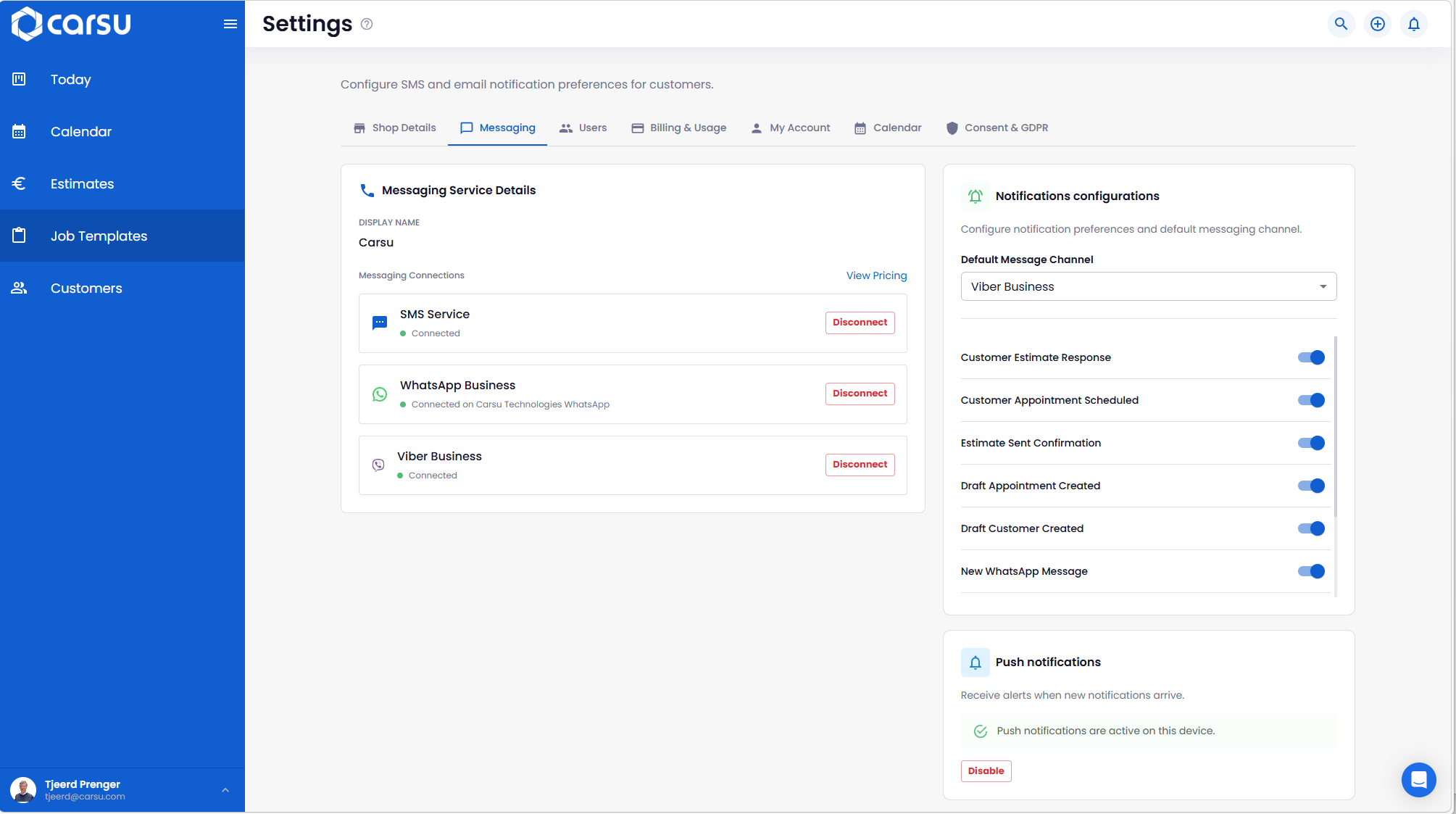Click the notifications bell icon
Screen dimensions: 1456x814
1413,23
